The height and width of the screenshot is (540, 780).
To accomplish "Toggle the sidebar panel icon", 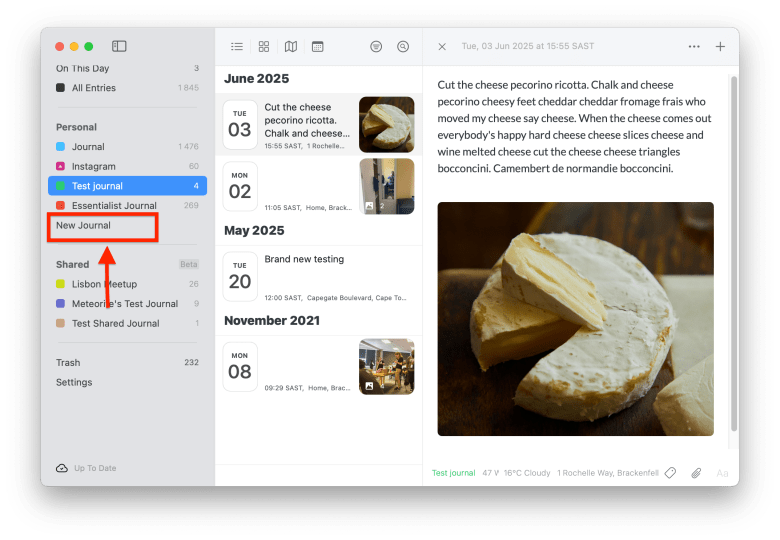I will (x=119, y=46).
